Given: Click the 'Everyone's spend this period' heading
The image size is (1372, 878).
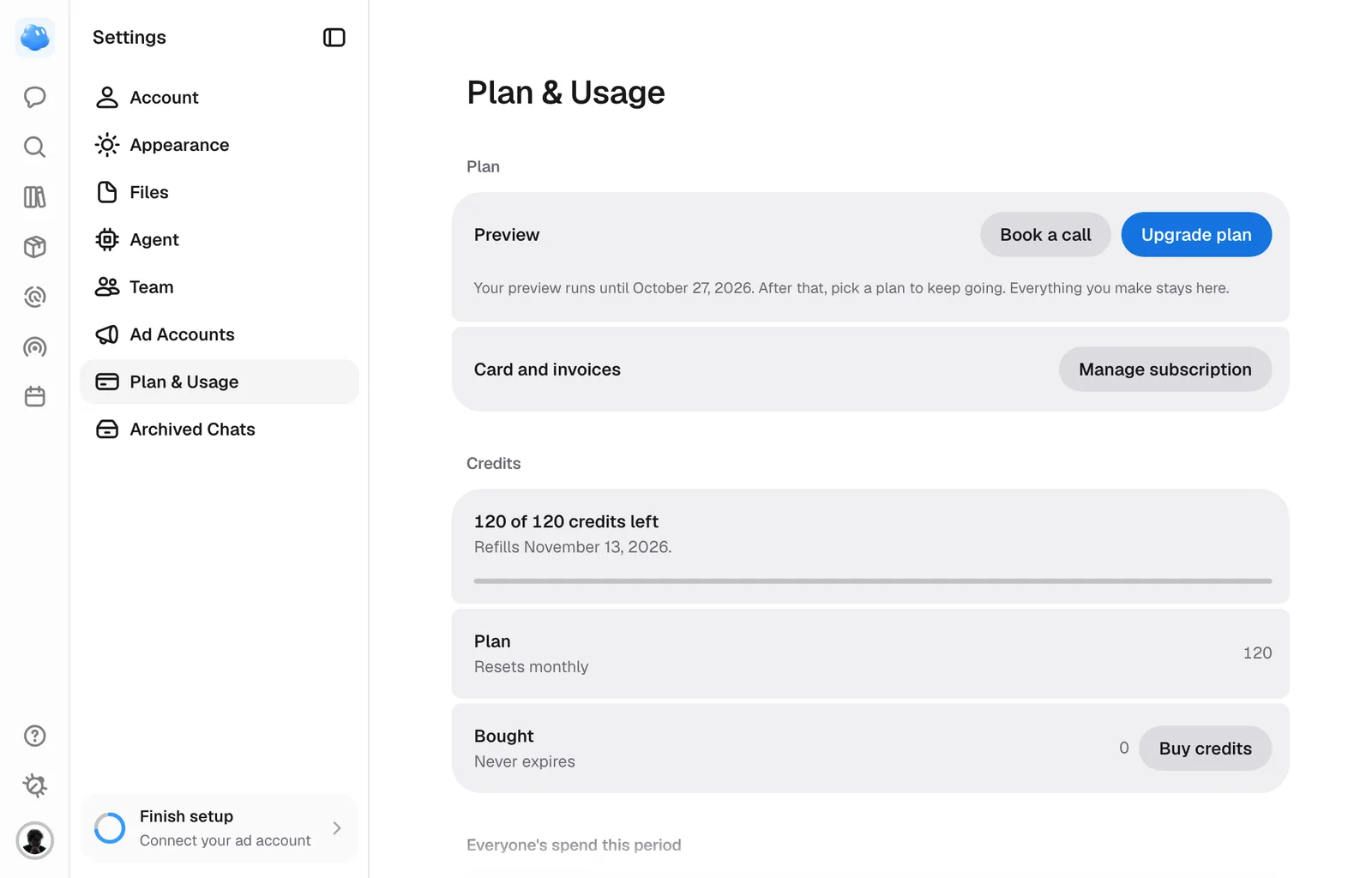Looking at the screenshot, I should pos(574,845).
